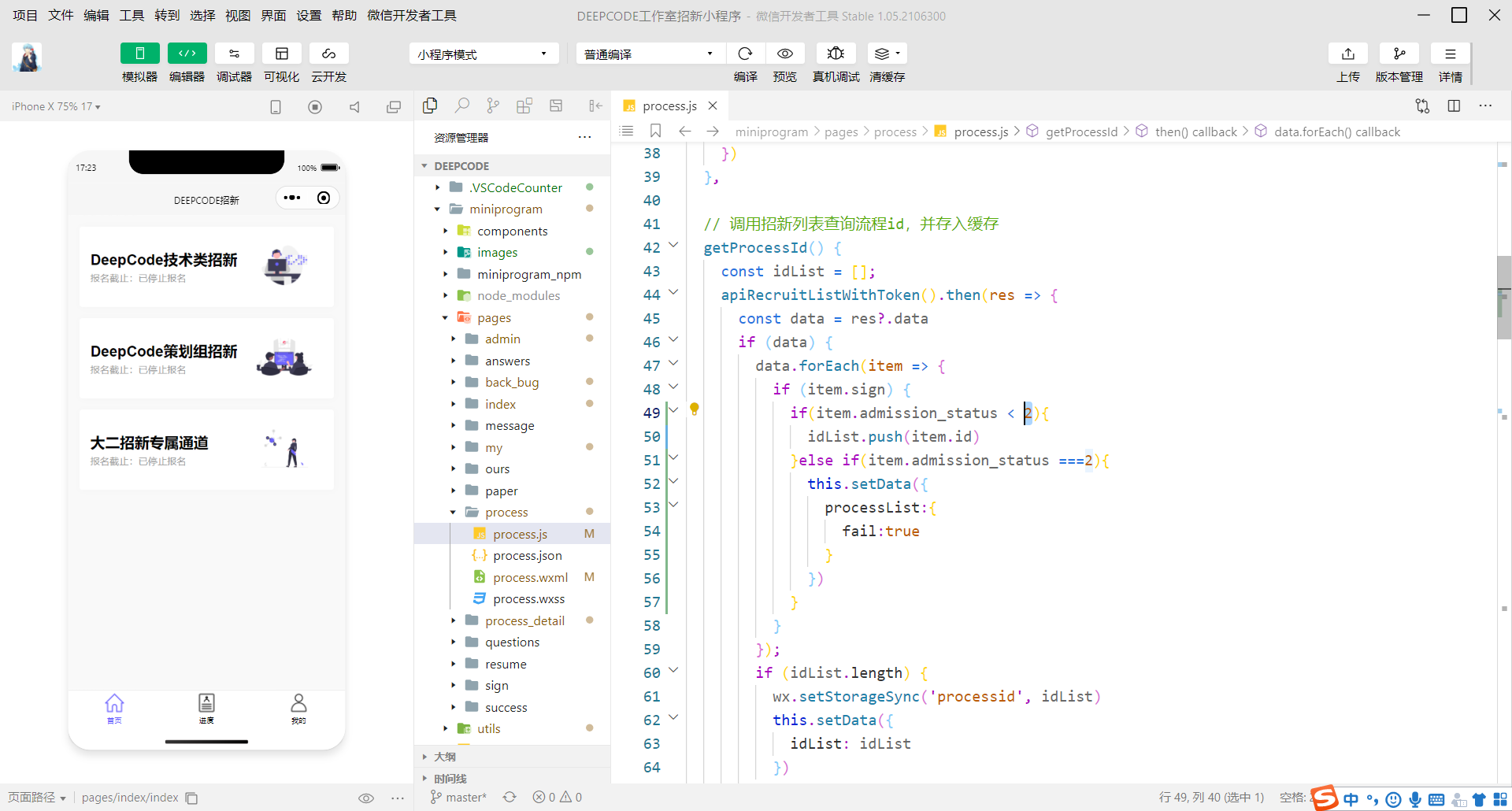Open the visualization tool

[x=282, y=54]
